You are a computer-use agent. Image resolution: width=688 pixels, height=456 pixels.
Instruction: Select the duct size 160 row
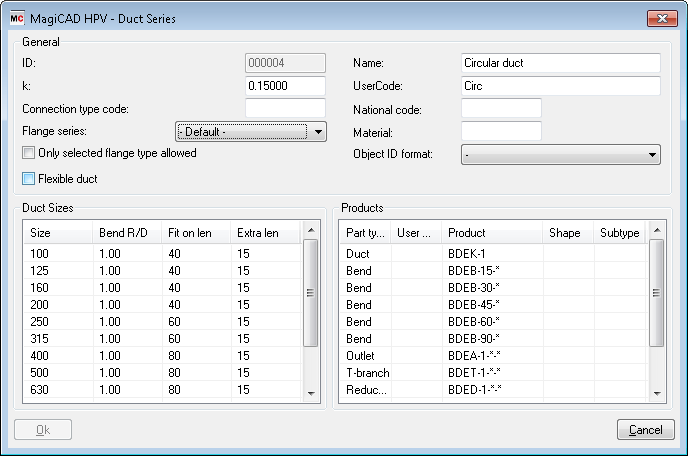[x=162, y=288]
